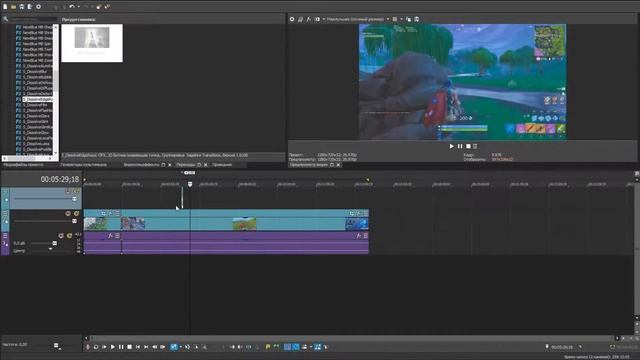Toggle Loop Playback in the transport bar
Screen dimensions: 640x360
pos(96,347)
